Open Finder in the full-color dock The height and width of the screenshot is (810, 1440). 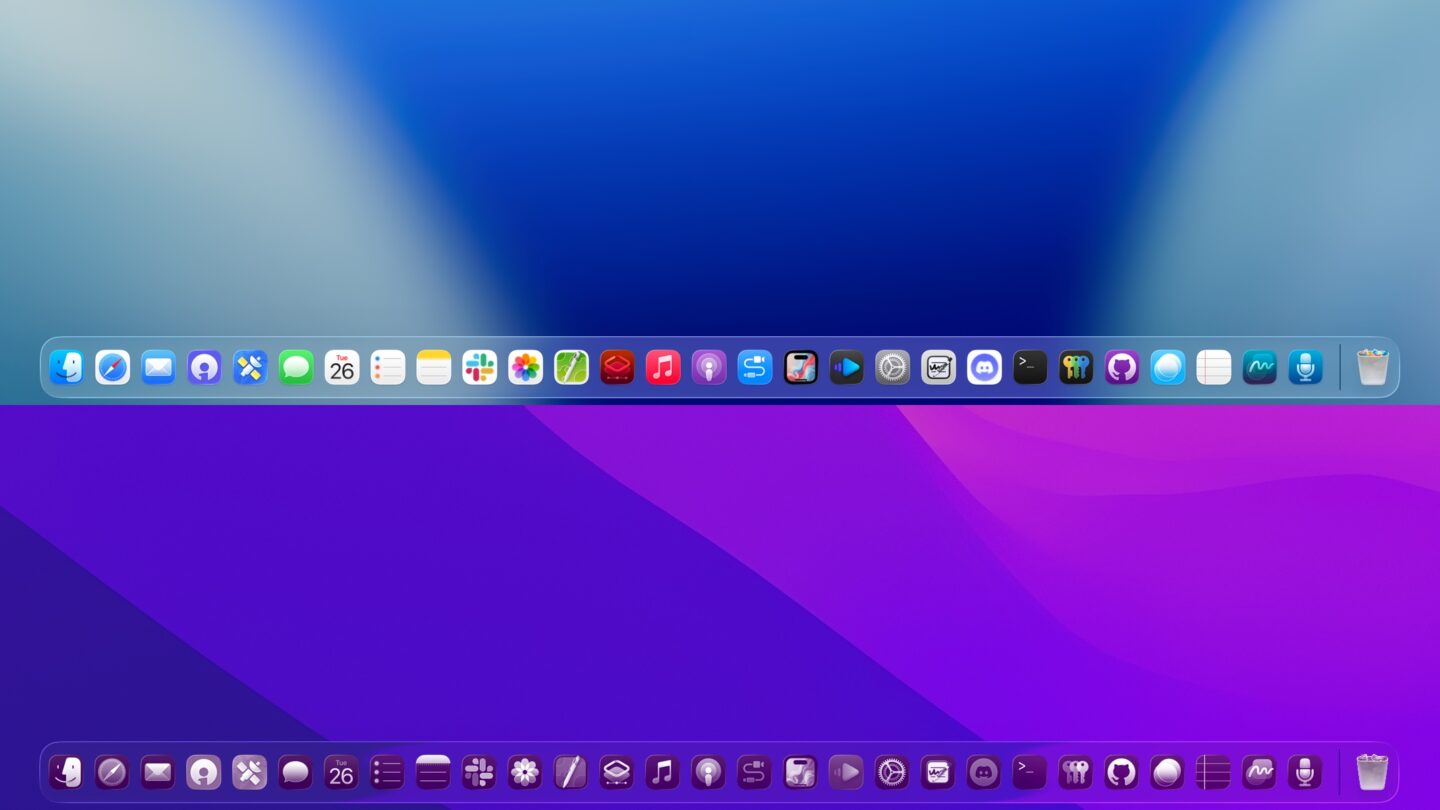pos(67,367)
